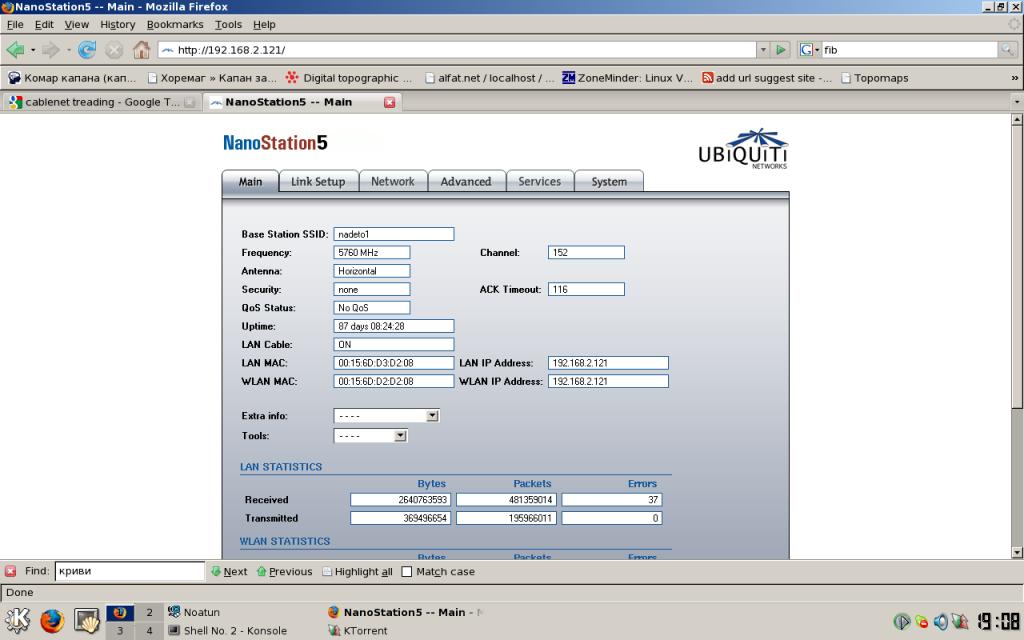Click the volume speaker tray icon
This screenshot has height=640, width=1024.
[940, 622]
